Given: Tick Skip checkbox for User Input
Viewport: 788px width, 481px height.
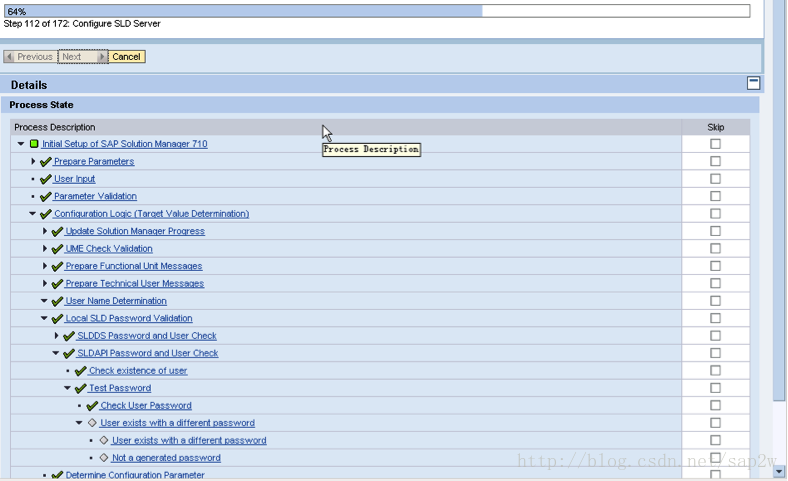Looking at the screenshot, I should (x=715, y=179).
